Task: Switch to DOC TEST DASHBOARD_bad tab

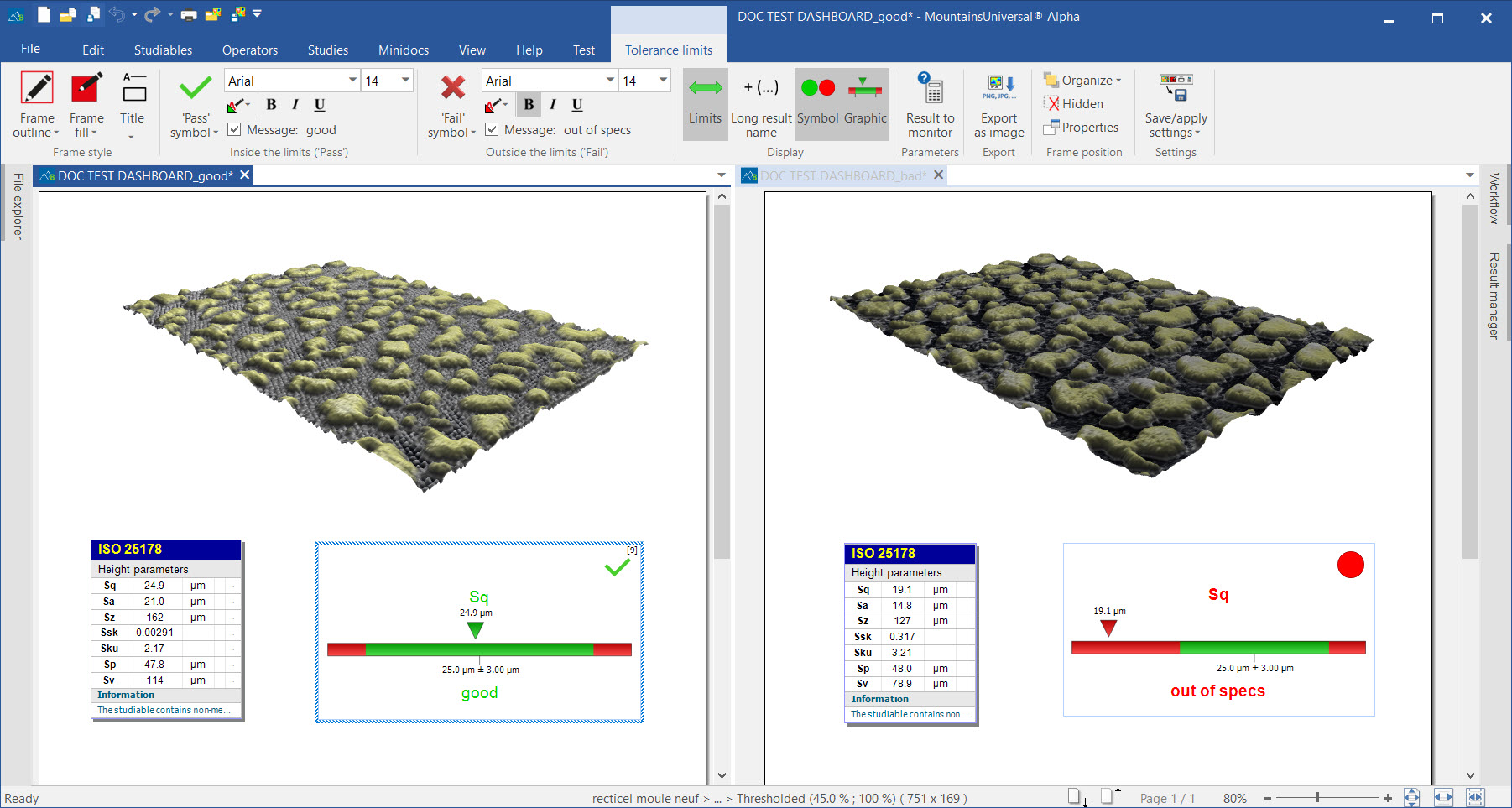Action: (842, 175)
